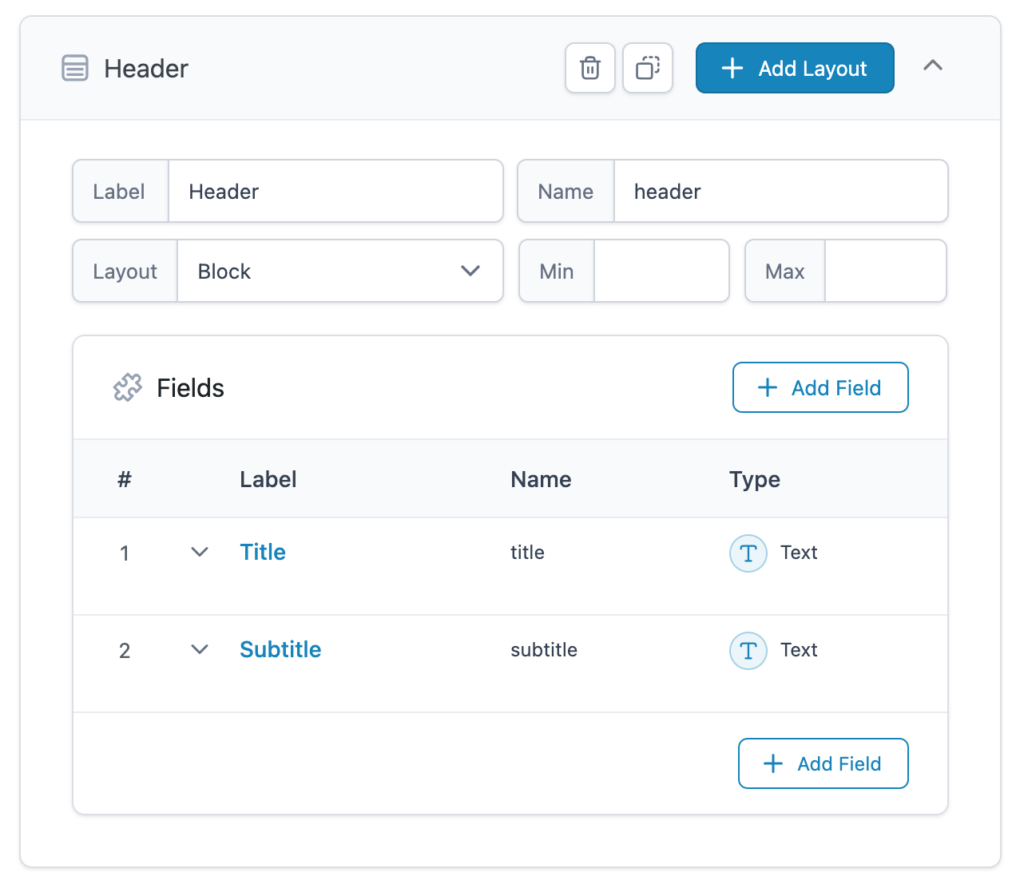1024x888 pixels.
Task: Click Add Field at the bottom of the list
Action: tap(823, 763)
